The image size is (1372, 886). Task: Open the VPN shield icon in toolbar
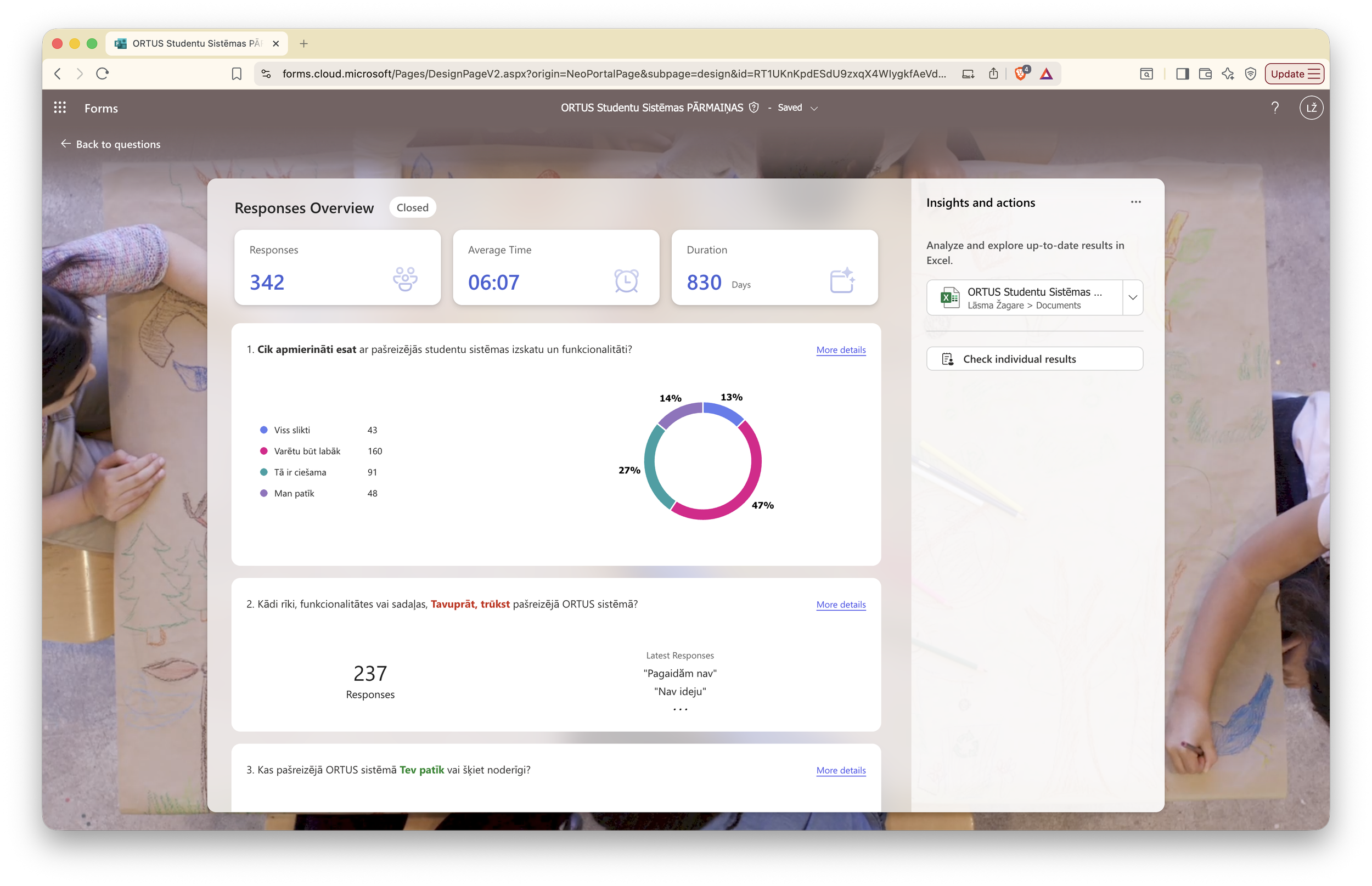(x=1250, y=74)
